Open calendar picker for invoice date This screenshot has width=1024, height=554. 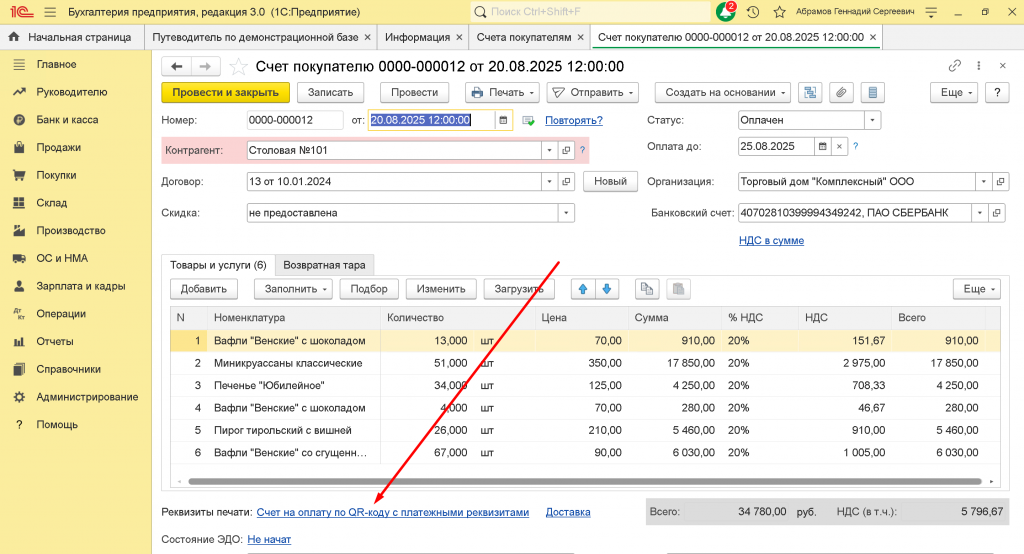pos(503,120)
